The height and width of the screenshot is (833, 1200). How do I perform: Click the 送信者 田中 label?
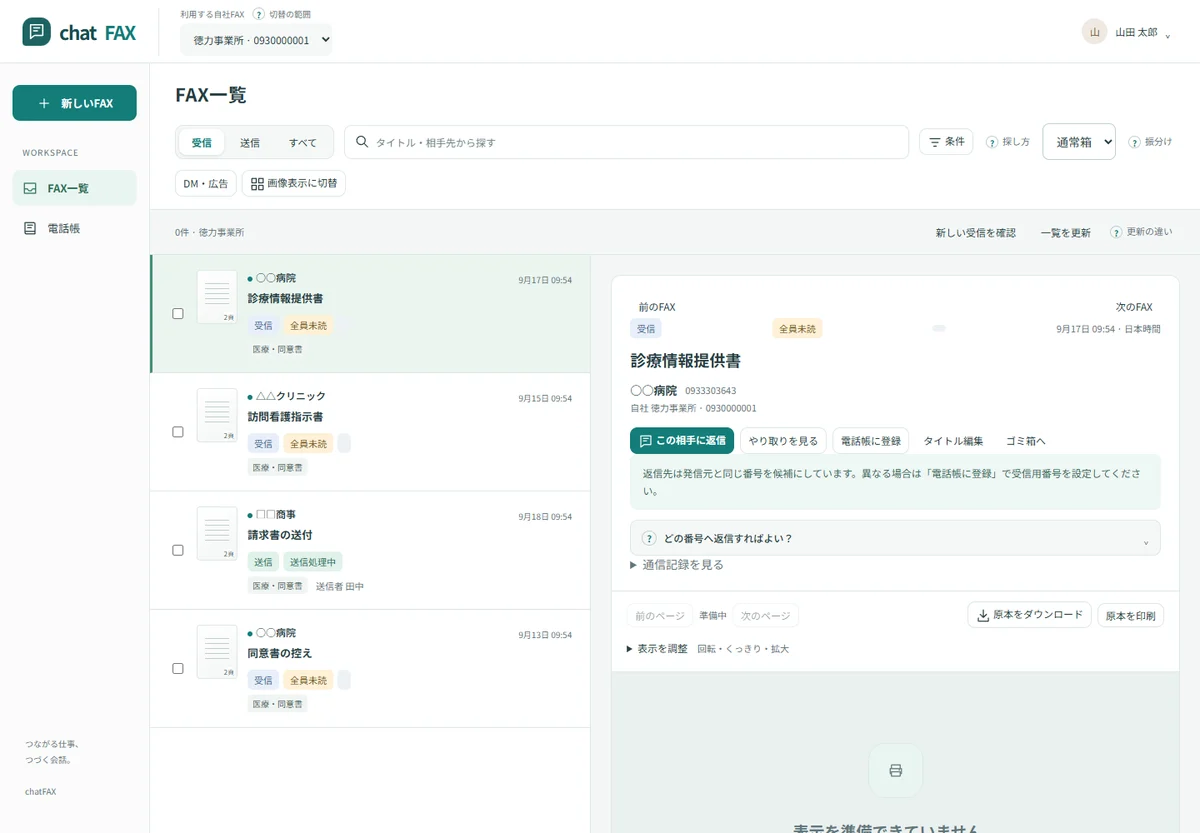tap(340, 586)
